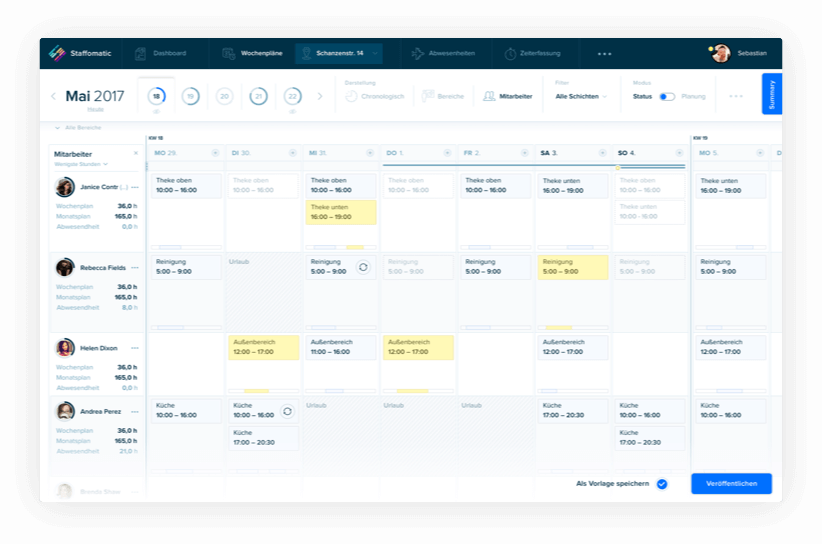Go to previous month with left arrow
Image resolution: width=822 pixels, height=544 pixels.
(x=54, y=96)
